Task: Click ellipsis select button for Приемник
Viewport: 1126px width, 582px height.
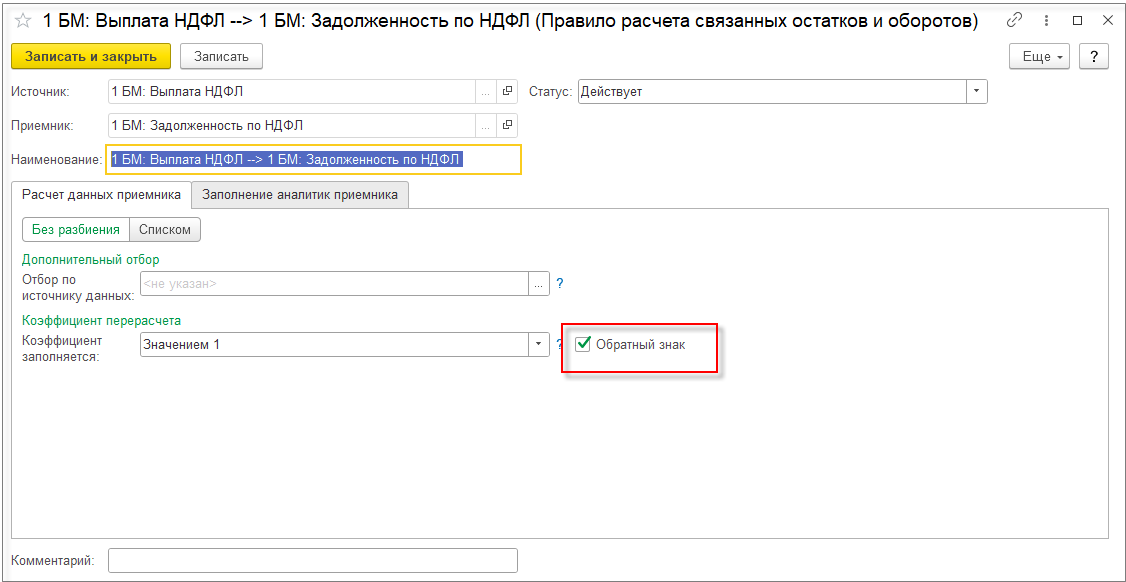Action: [486, 125]
